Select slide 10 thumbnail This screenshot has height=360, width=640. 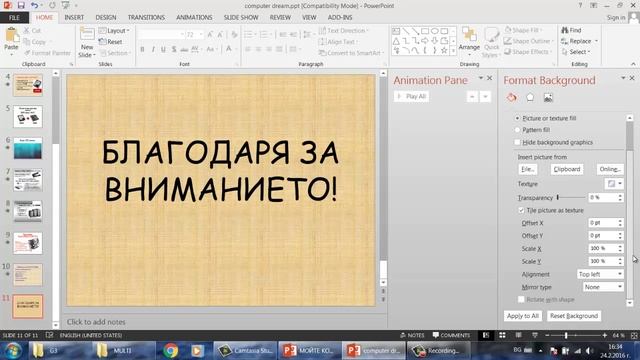[28, 275]
